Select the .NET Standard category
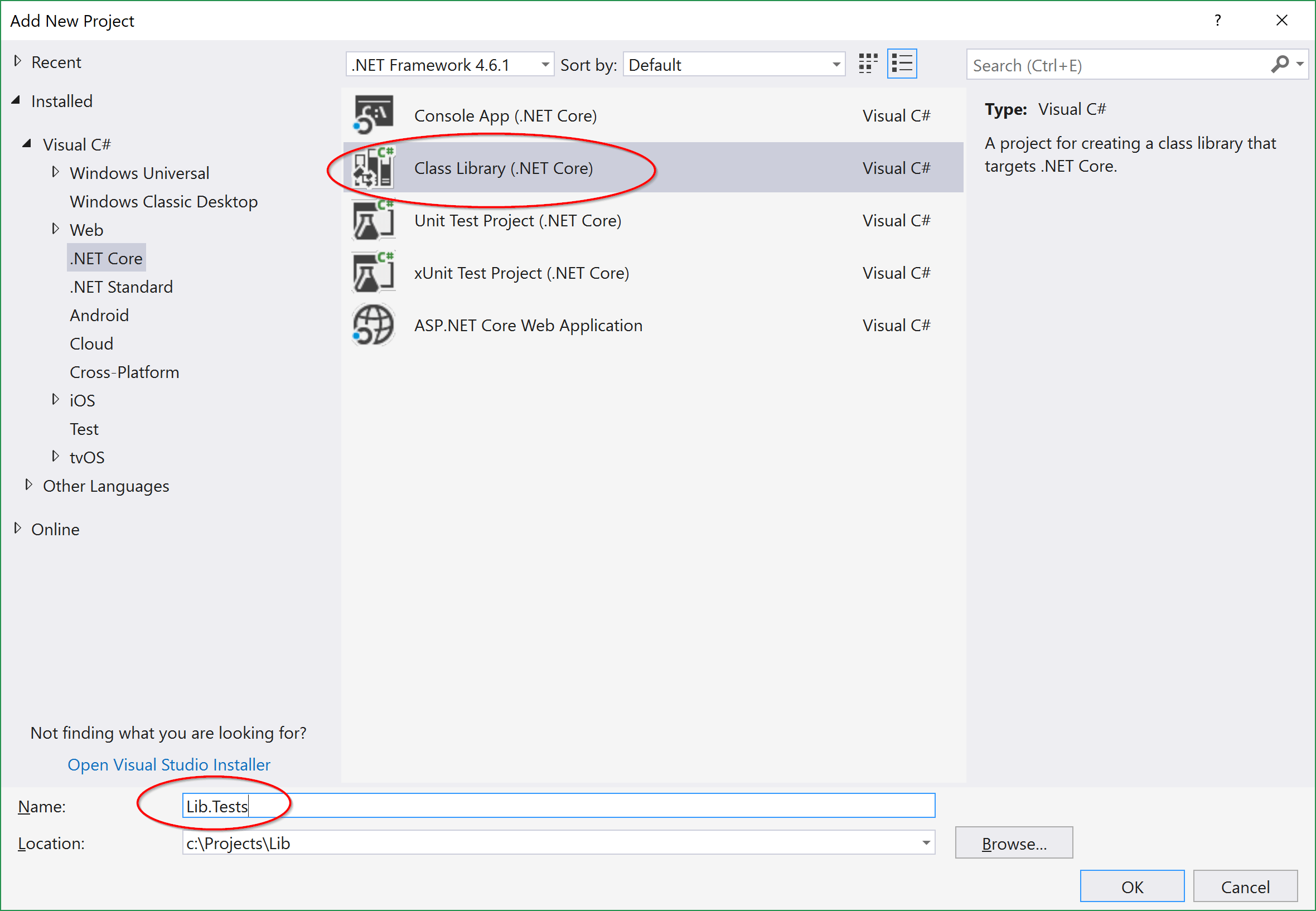Screen dimensions: 1316x911 click(x=121, y=287)
